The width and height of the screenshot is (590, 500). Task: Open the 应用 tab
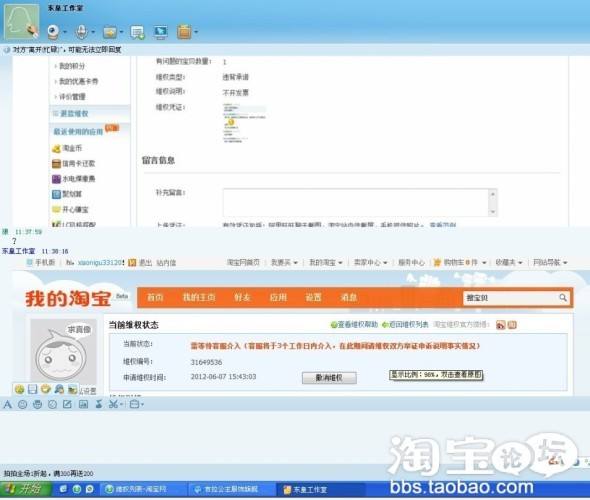[x=278, y=297]
